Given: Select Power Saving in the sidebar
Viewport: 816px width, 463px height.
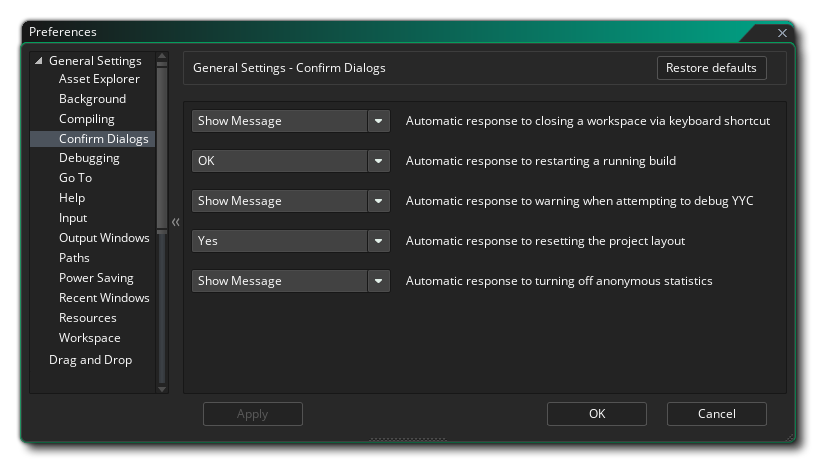Looking at the screenshot, I should (x=96, y=278).
